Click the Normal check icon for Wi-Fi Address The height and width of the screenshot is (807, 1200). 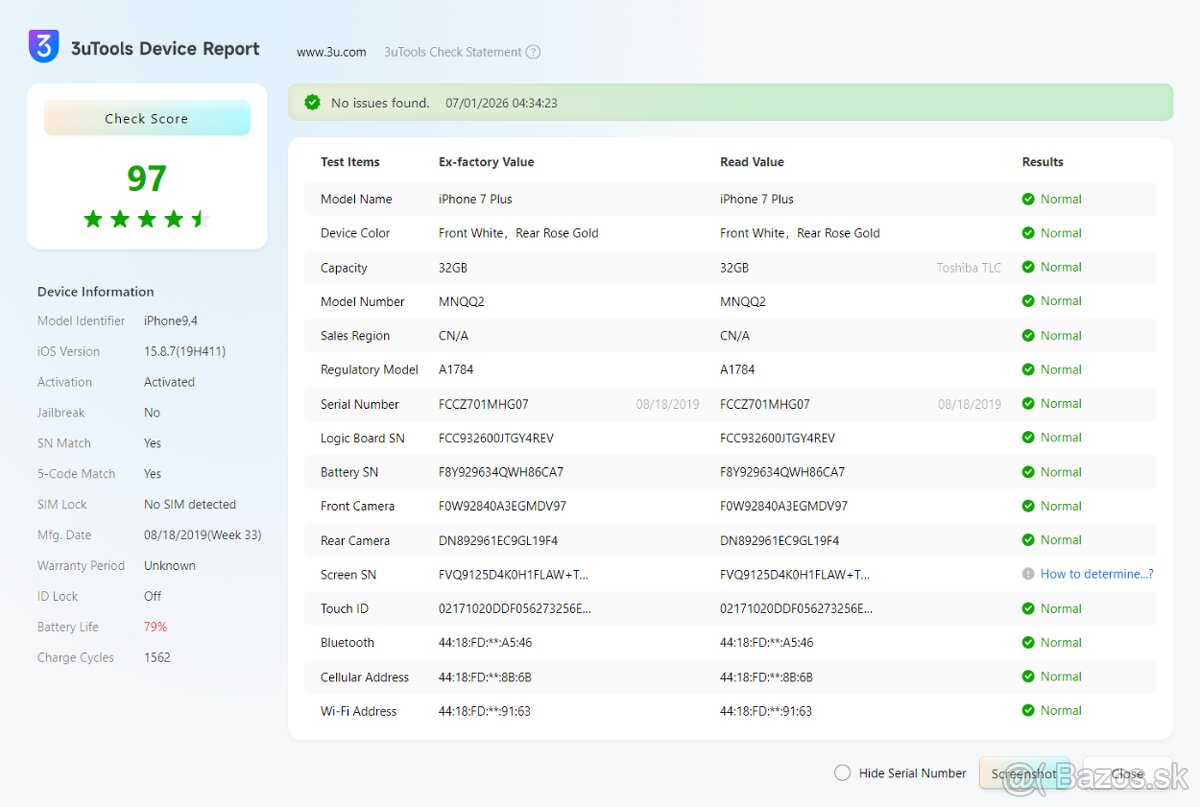pos(1028,711)
